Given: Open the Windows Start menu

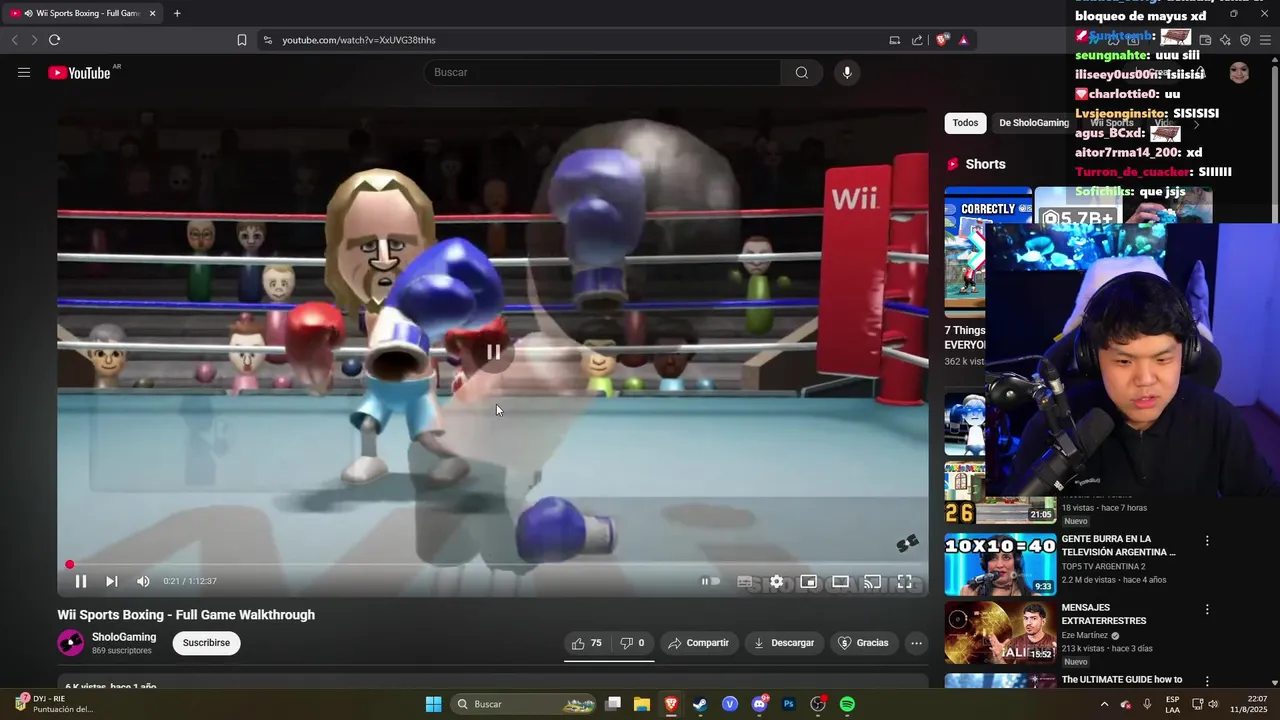Looking at the screenshot, I should (x=433, y=704).
